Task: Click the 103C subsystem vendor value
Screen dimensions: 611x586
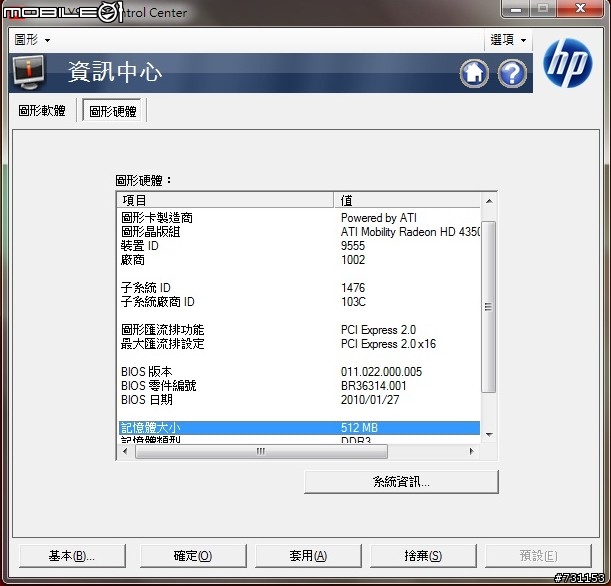Action: pos(353,302)
